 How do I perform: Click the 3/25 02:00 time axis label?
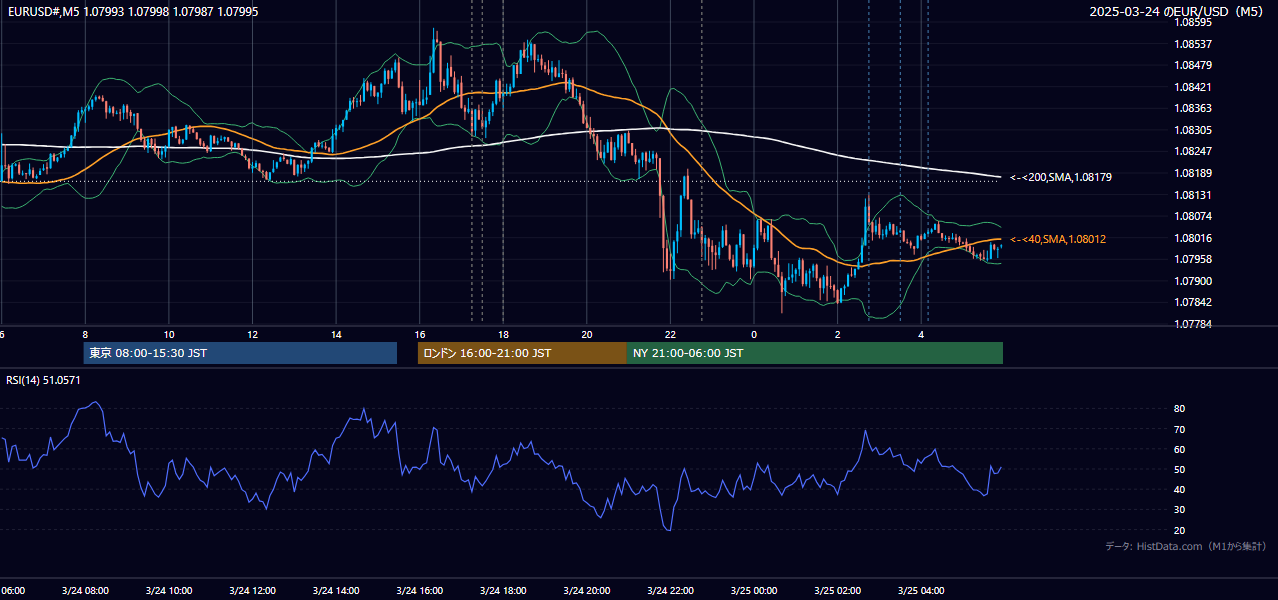point(837,590)
